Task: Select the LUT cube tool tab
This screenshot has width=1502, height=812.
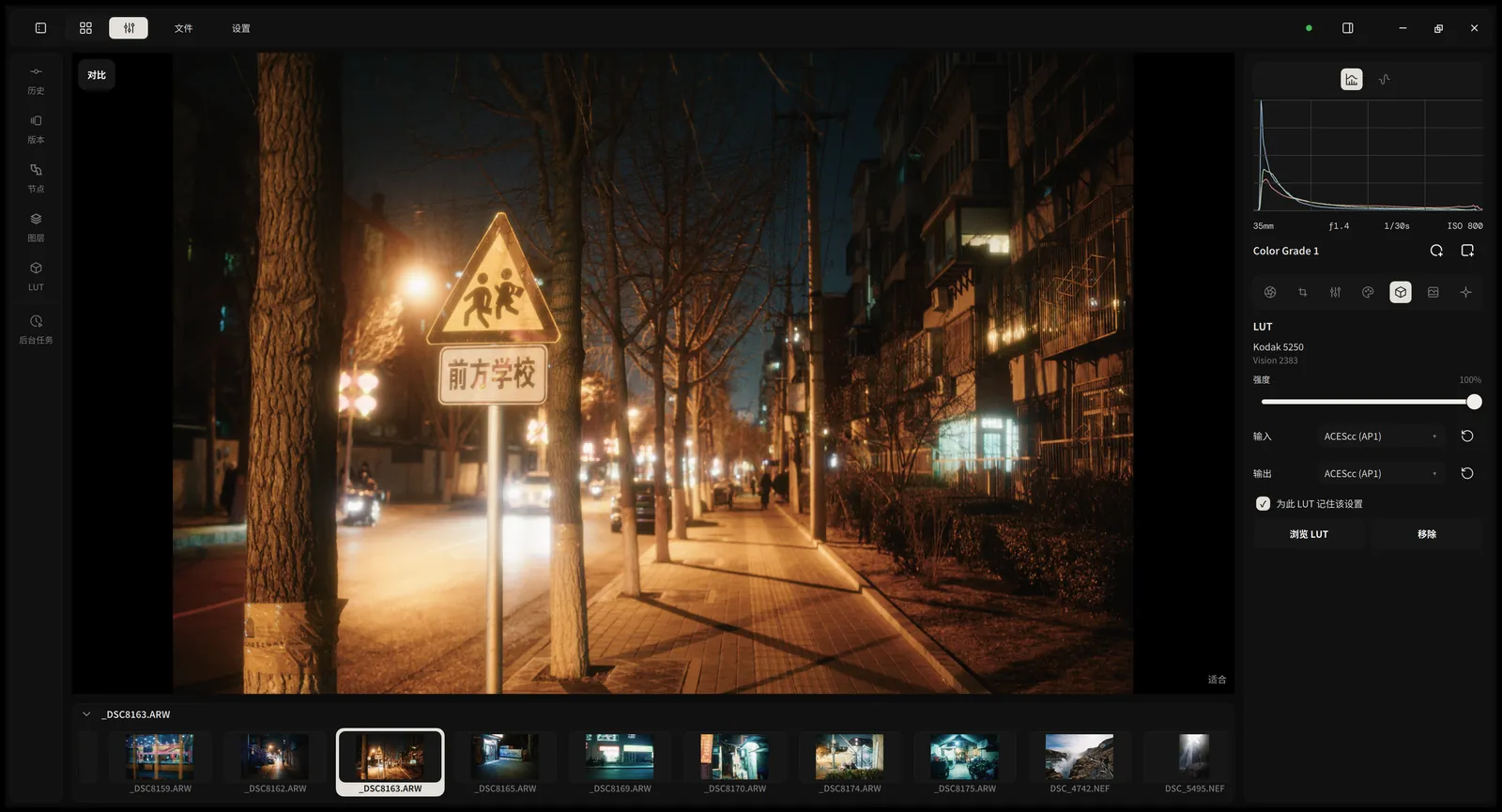Action: (x=1401, y=292)
